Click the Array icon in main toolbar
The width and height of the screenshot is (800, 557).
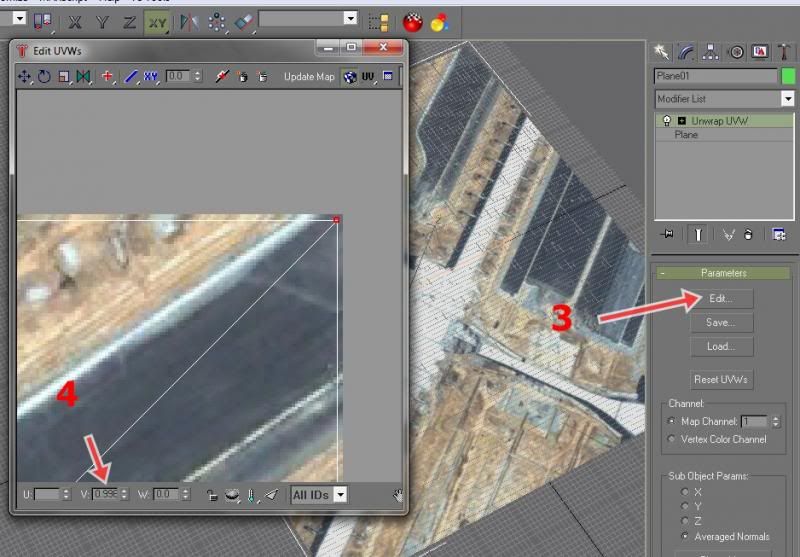point(217,22)
